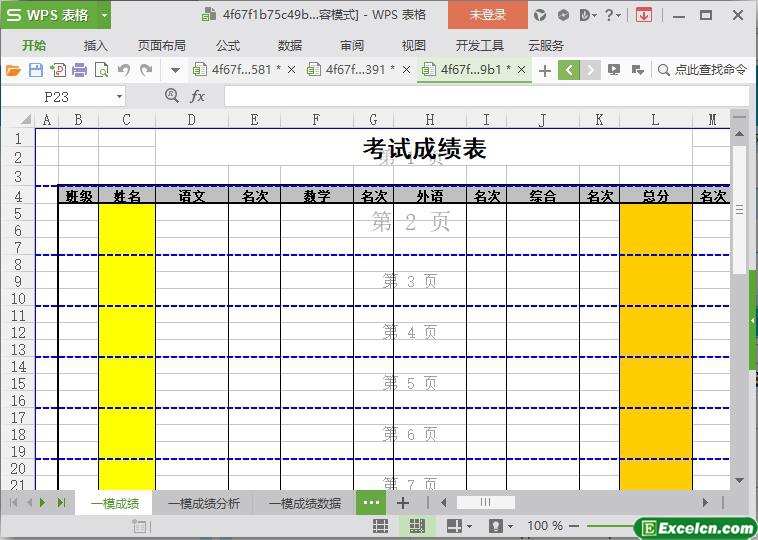Expand the quick access toolbar dropdown arrow
This screenshot has height=540, width=758.
coord(175,70)
